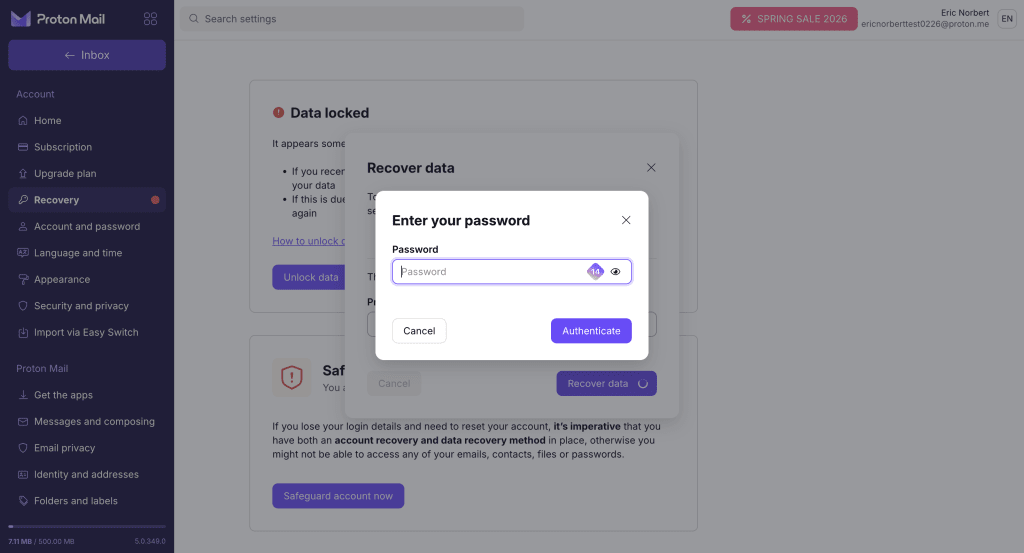Click the Proton Pass autofill icon
1024x553 pixels.
595,271
